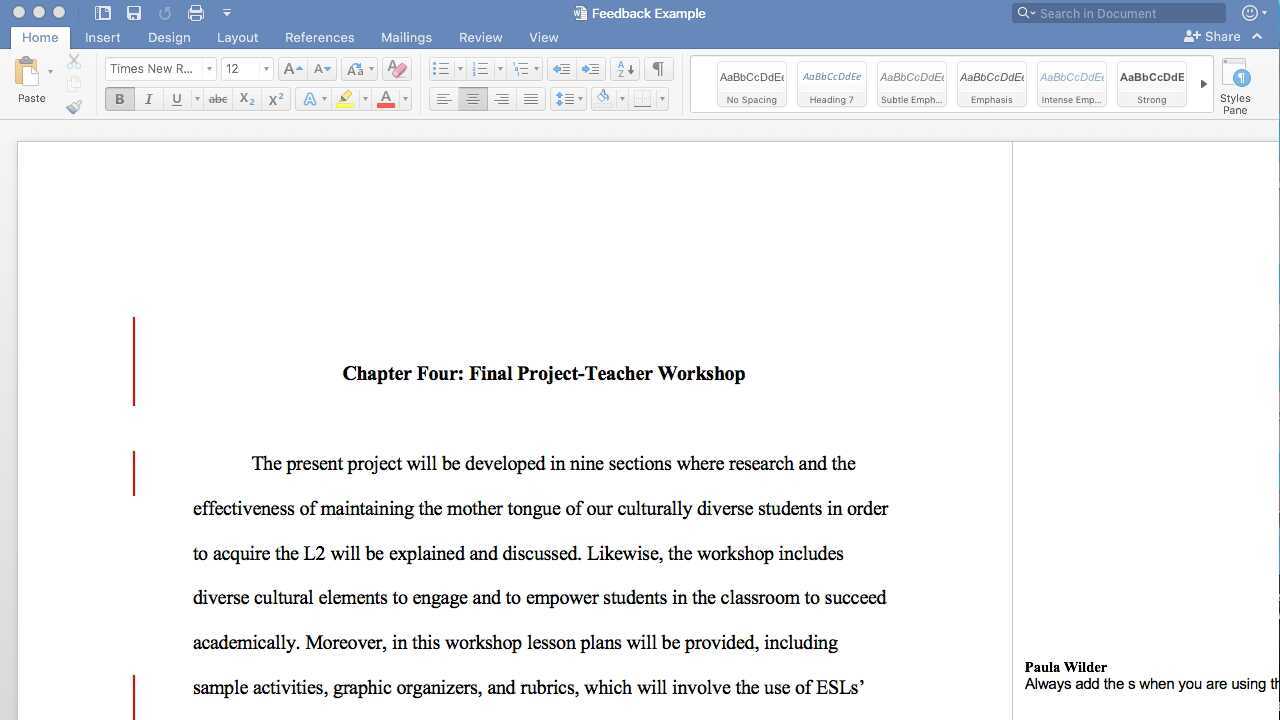The image size is (1280, 720).
Task: Click the Superscript icon
Action: coord(276,98)
